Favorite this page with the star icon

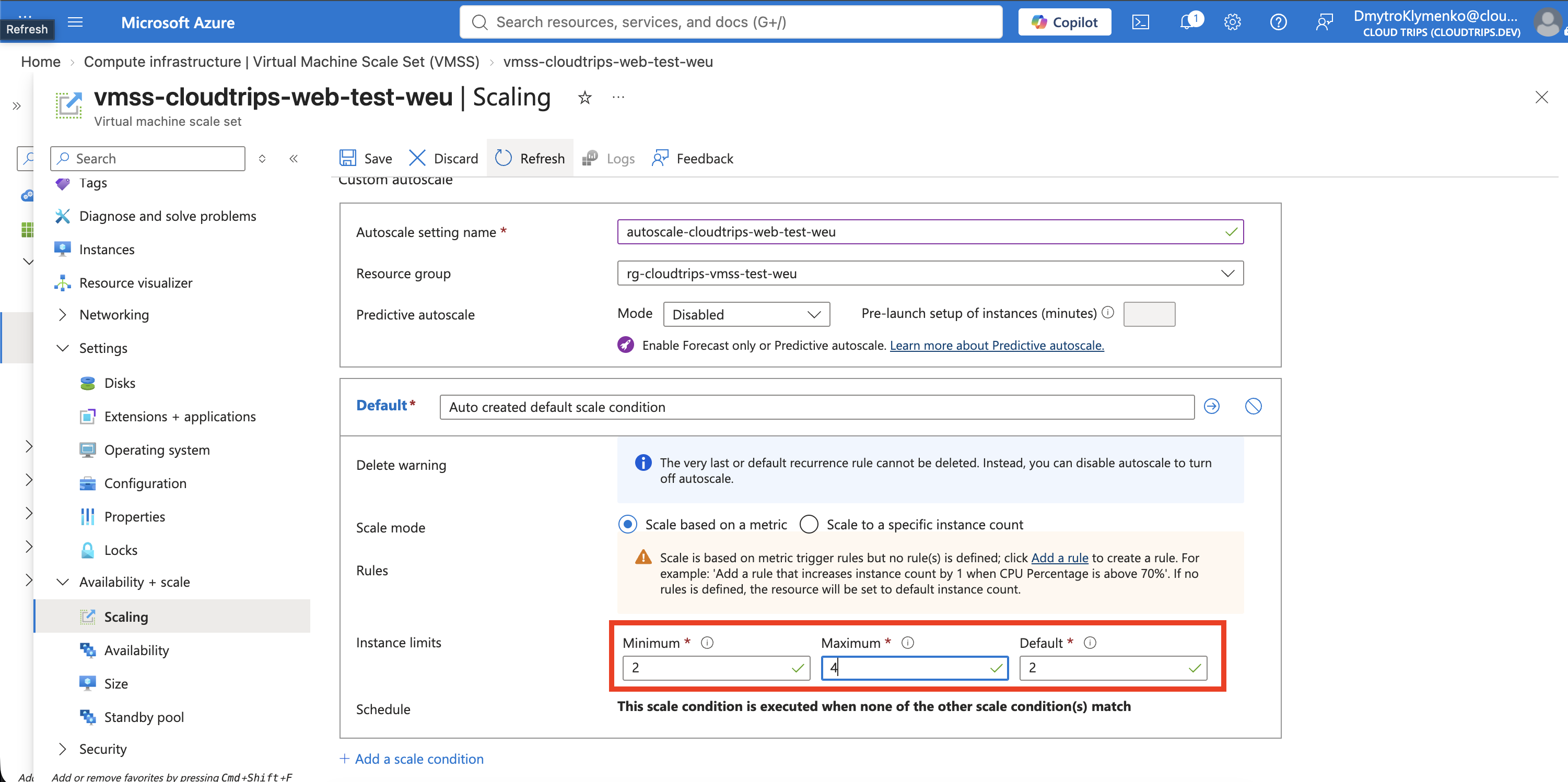[x=584, y=98]
